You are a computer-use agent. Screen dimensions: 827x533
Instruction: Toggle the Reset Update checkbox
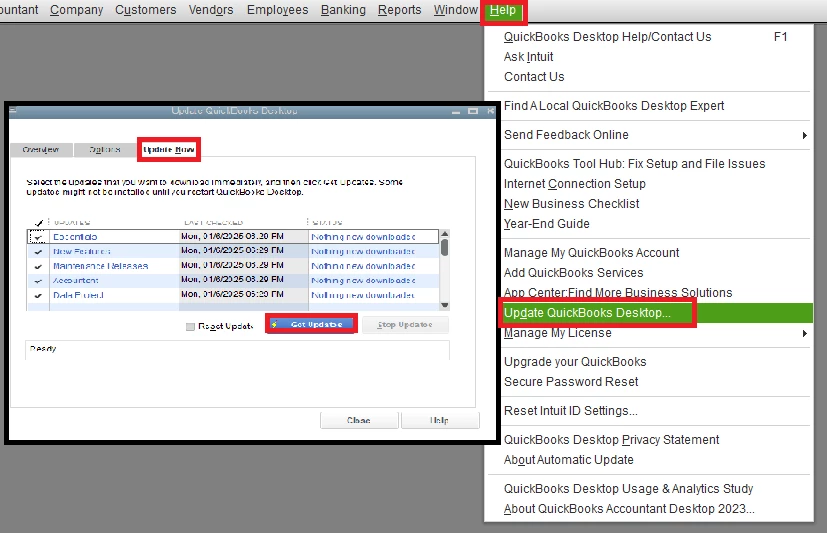point(190,327)
